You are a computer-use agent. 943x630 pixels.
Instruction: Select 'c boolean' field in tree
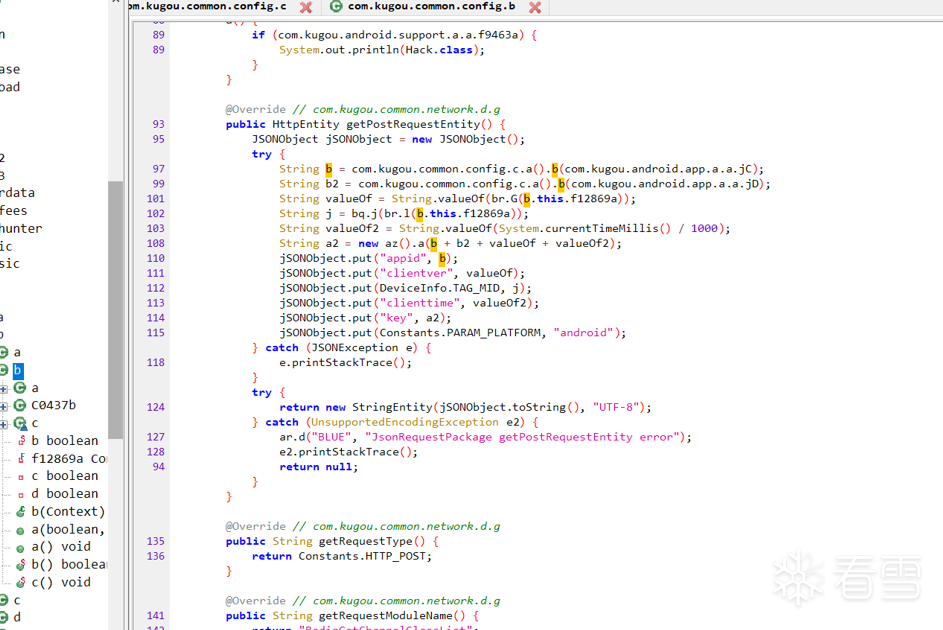pos(64,476)
